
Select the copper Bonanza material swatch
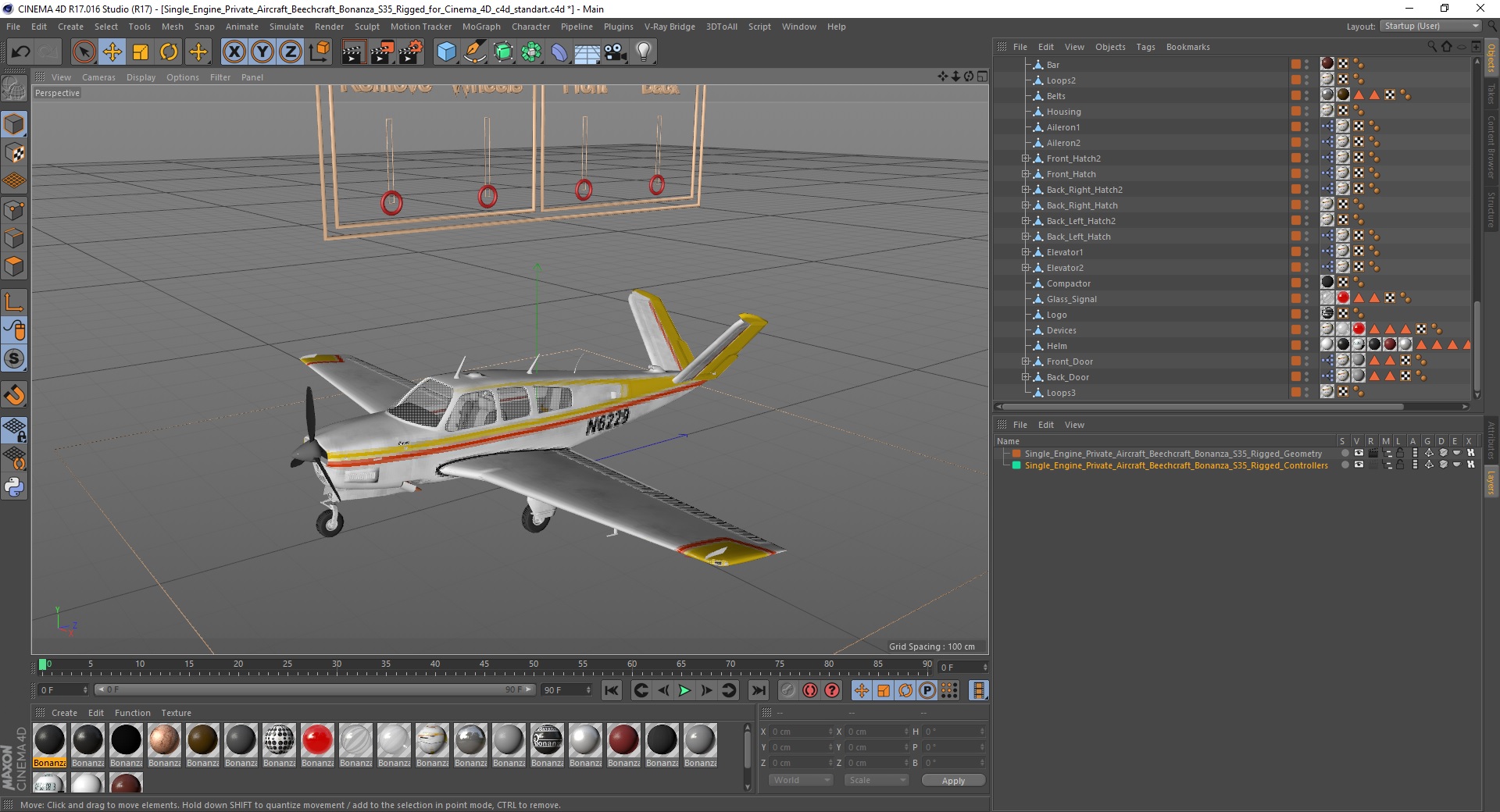click(x=164, y=740)
